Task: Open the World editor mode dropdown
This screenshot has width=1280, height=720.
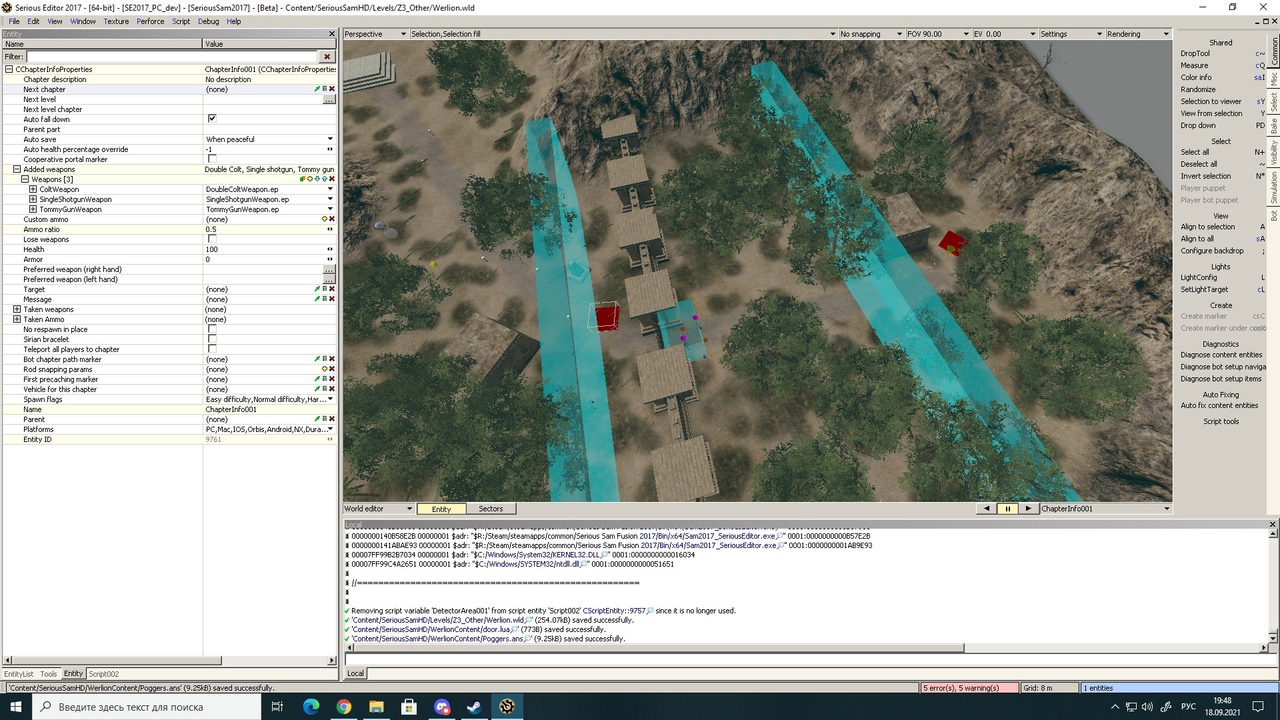Action: pyautogui.click(x=378, y=509)
